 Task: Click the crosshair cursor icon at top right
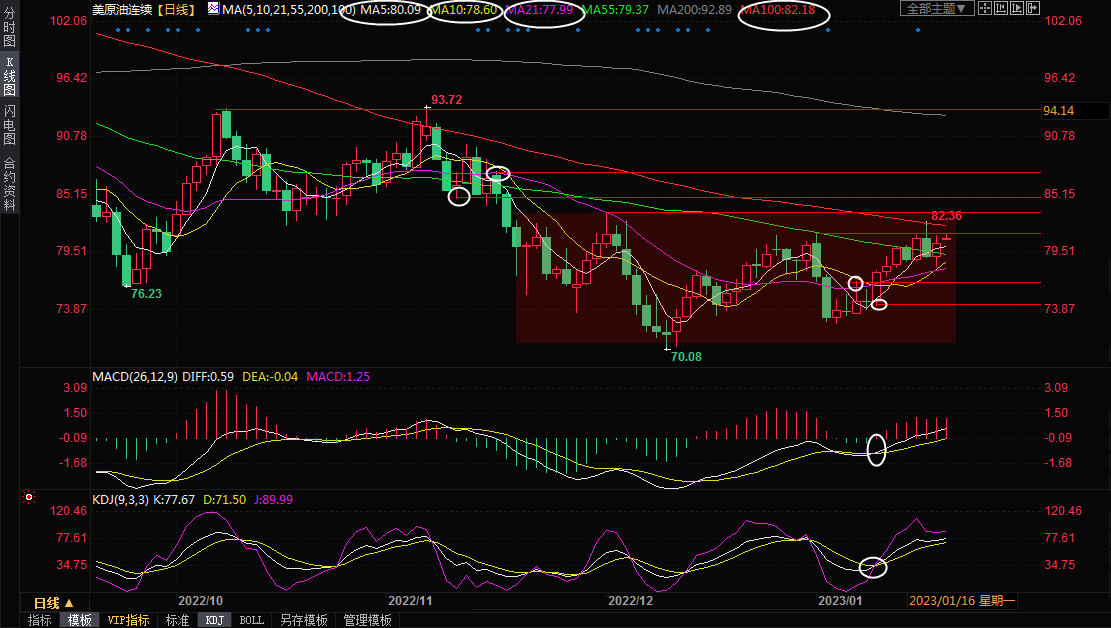(984, 9)
